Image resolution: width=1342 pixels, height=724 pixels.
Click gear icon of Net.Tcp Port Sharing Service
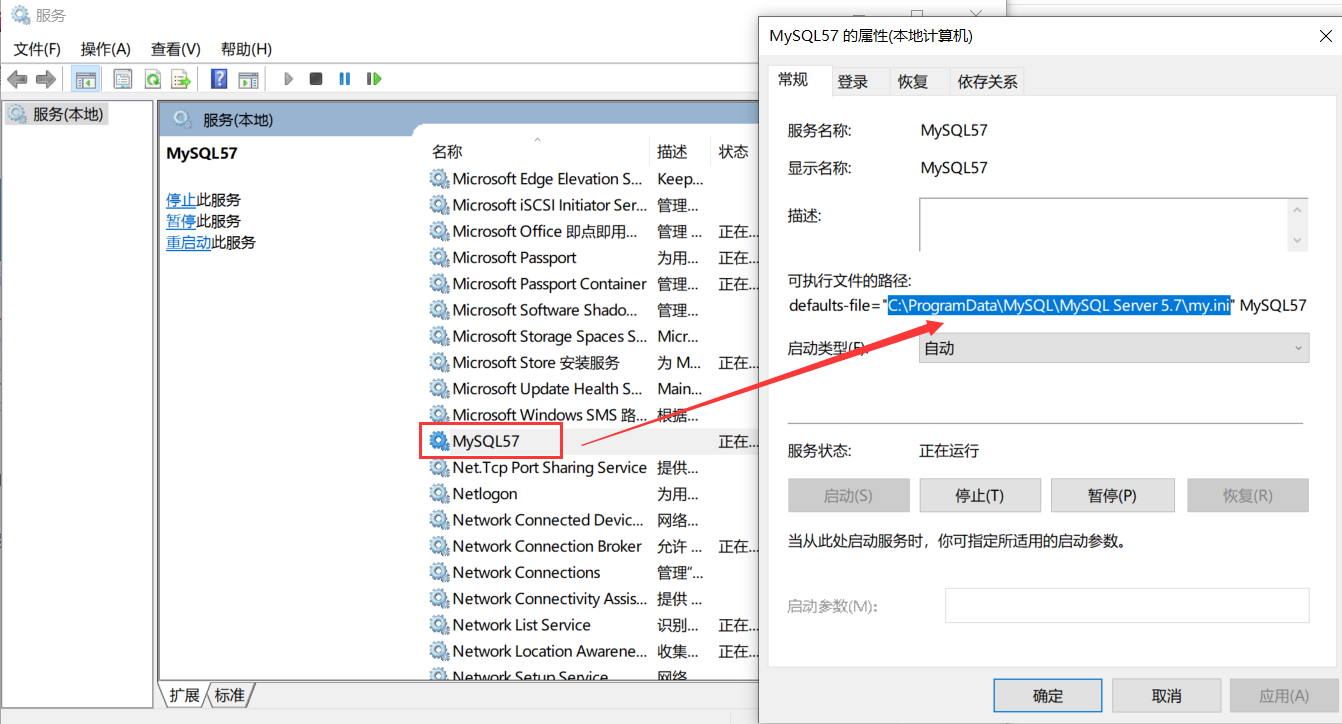(439, 467)
